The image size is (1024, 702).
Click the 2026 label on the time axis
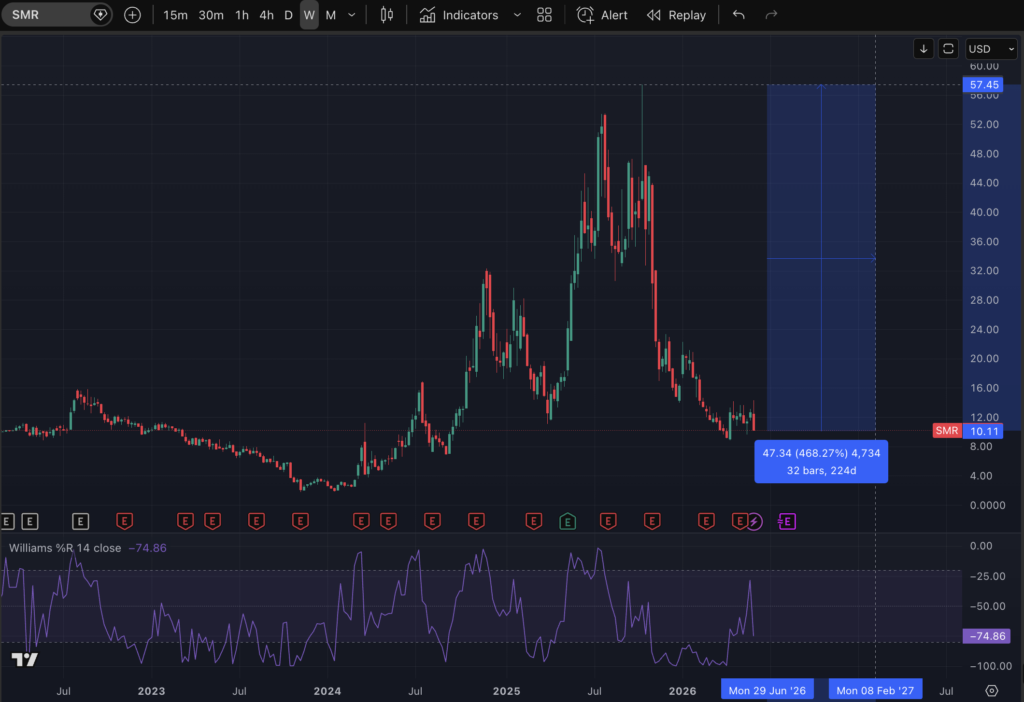coord(682,691)
